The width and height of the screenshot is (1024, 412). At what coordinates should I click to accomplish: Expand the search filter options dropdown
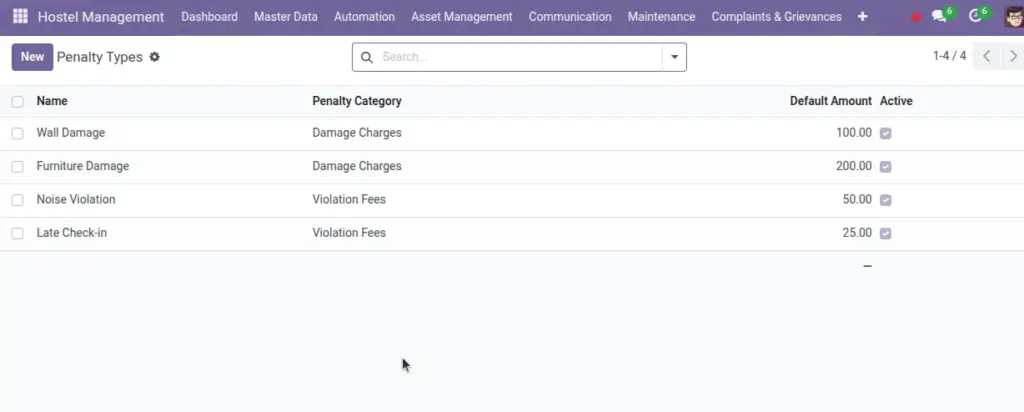pos(675,57)
